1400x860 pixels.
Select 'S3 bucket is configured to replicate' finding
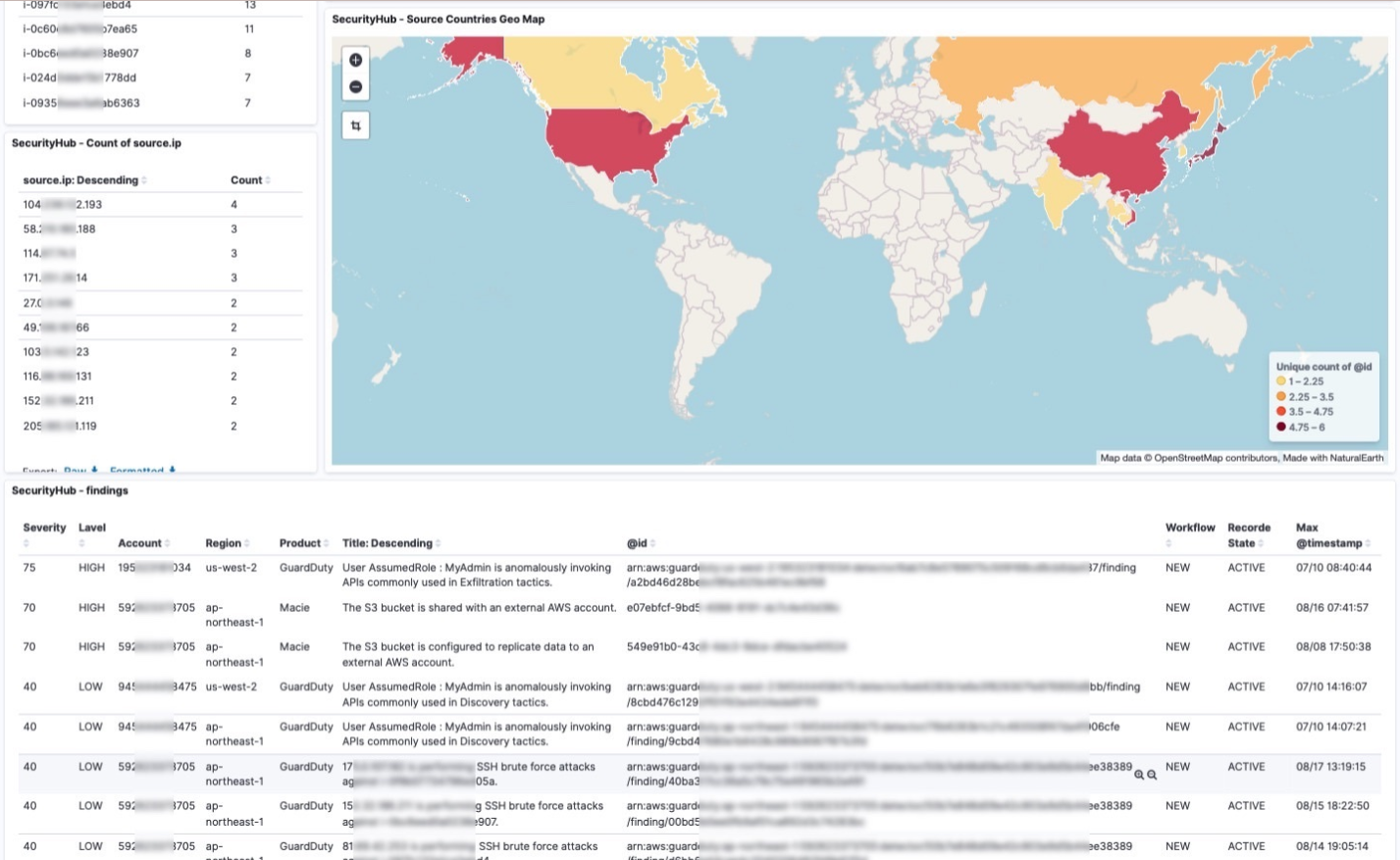(468, 654)
